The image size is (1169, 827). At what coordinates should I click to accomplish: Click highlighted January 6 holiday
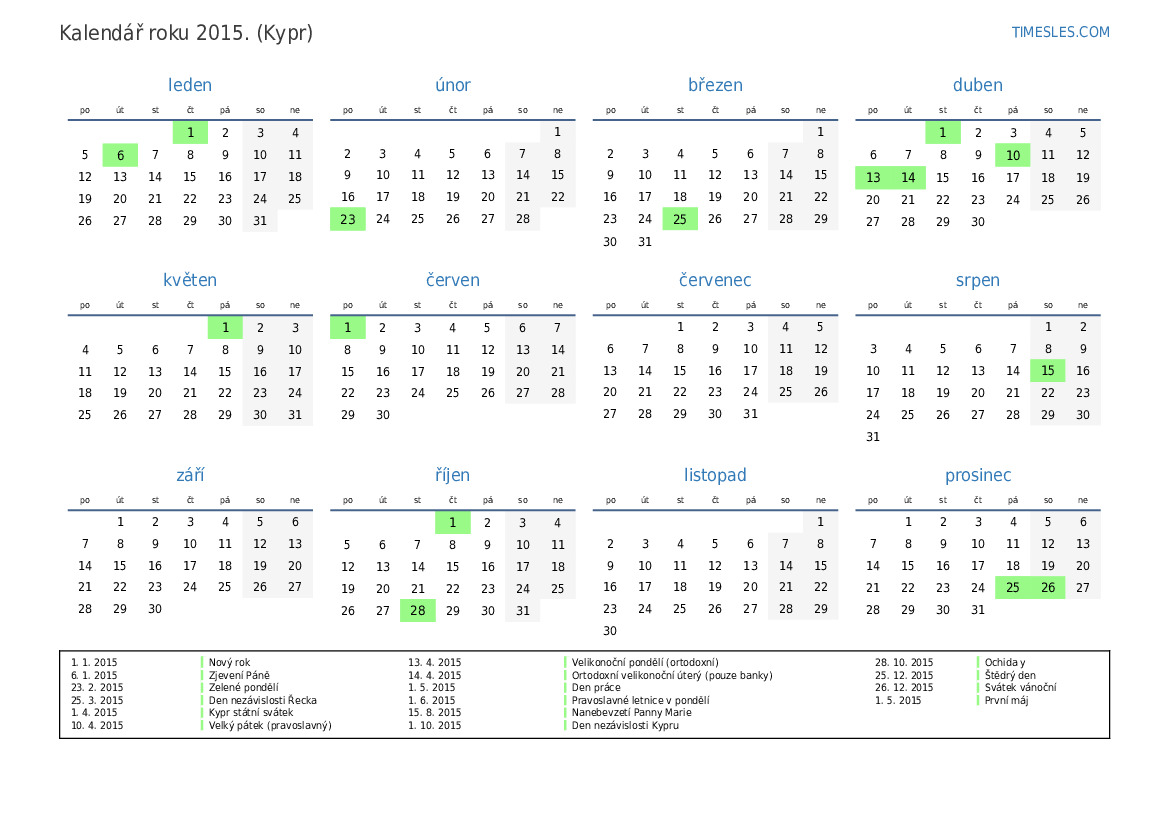click(x=120, y=155)
